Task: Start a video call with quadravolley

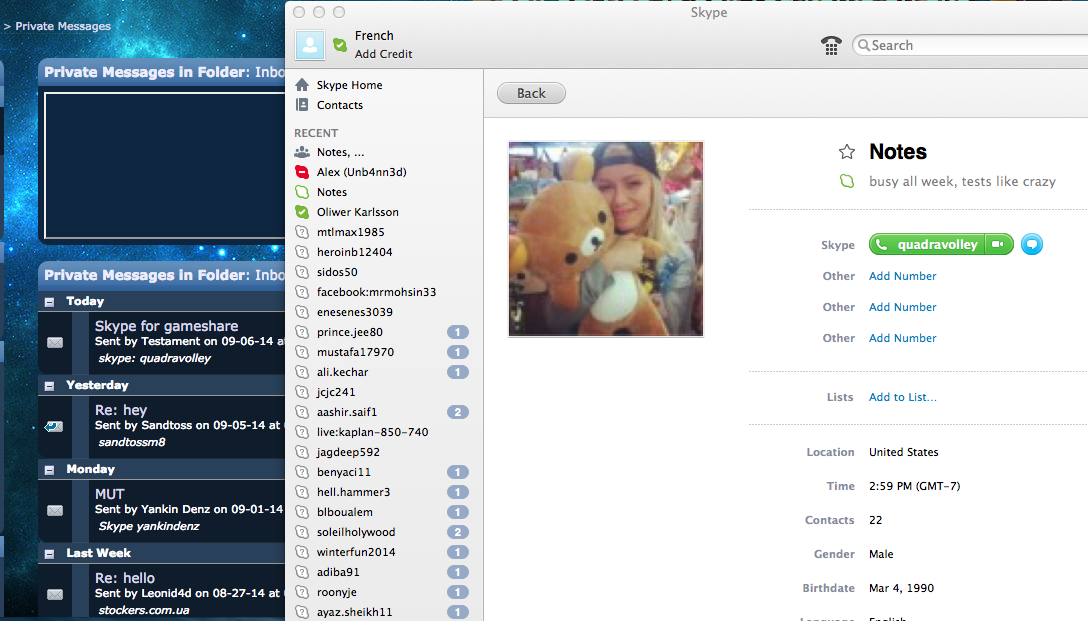Action: pyautogui.click(x=998, y=244)
